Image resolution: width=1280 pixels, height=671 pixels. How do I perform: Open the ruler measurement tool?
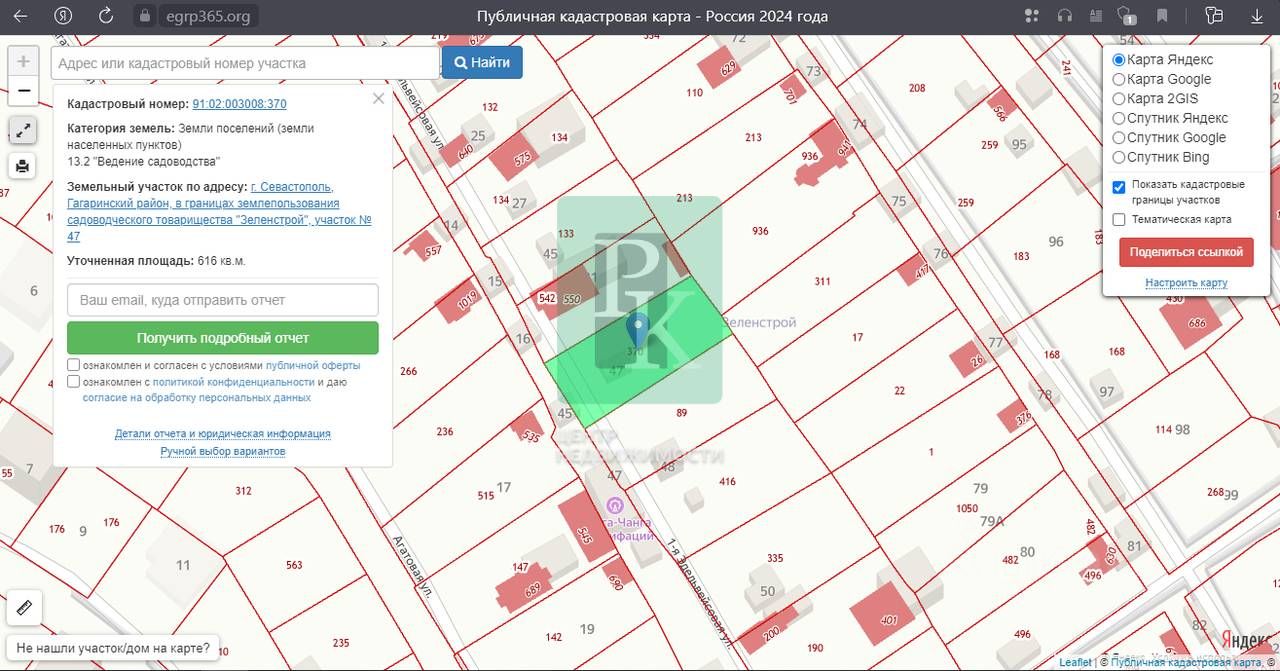tap(24, 606)
